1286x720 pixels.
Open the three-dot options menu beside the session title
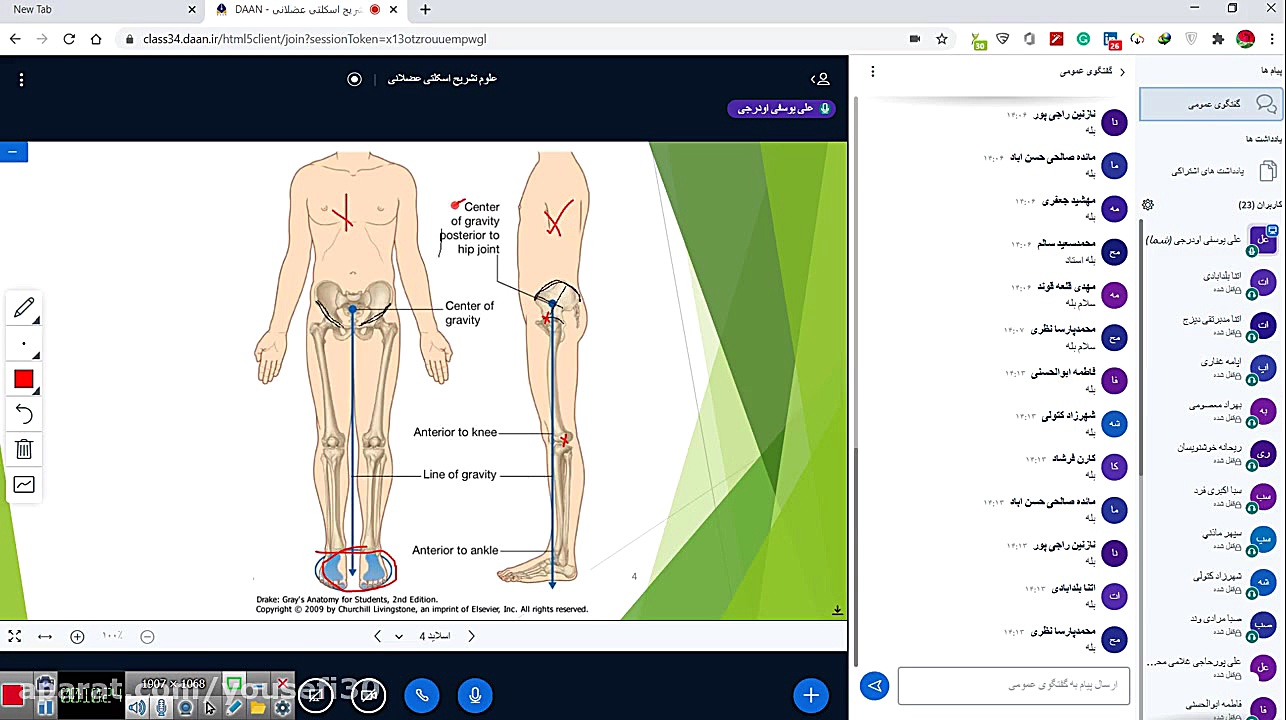tap(21, 79)
